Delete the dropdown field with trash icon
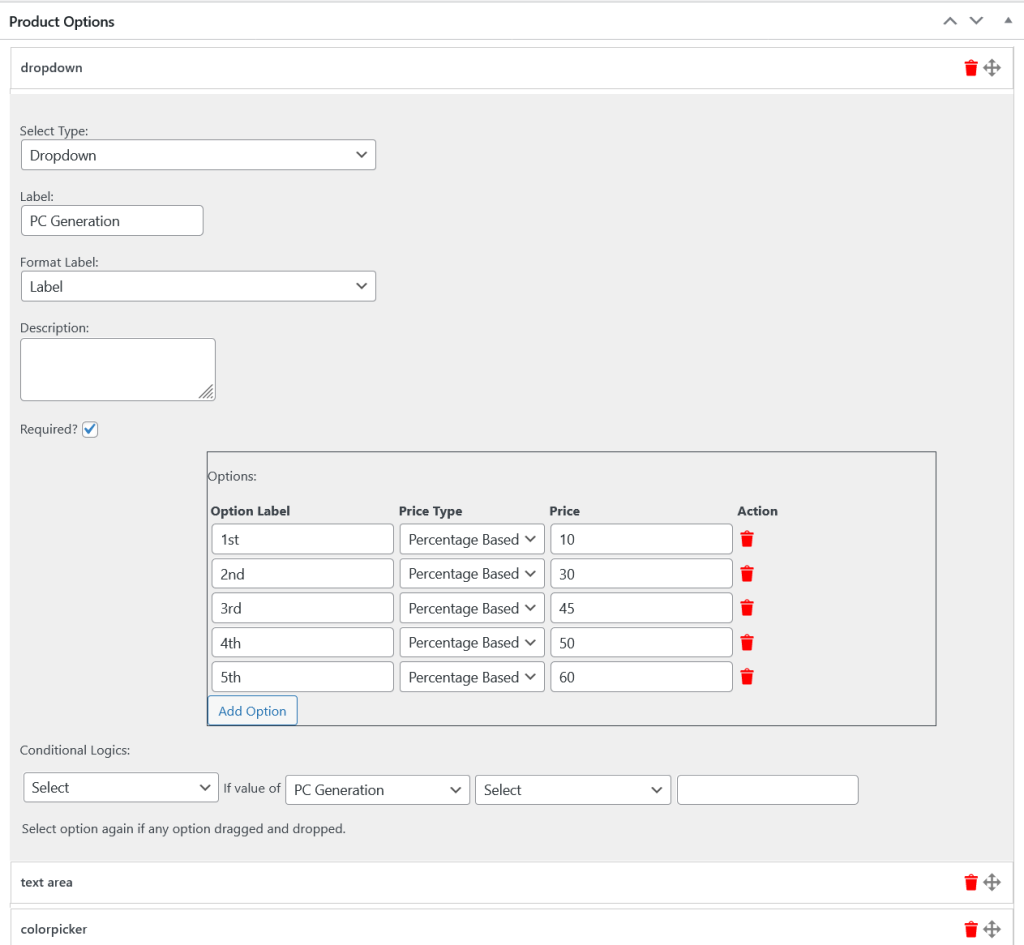 click(x=970, y=68)
